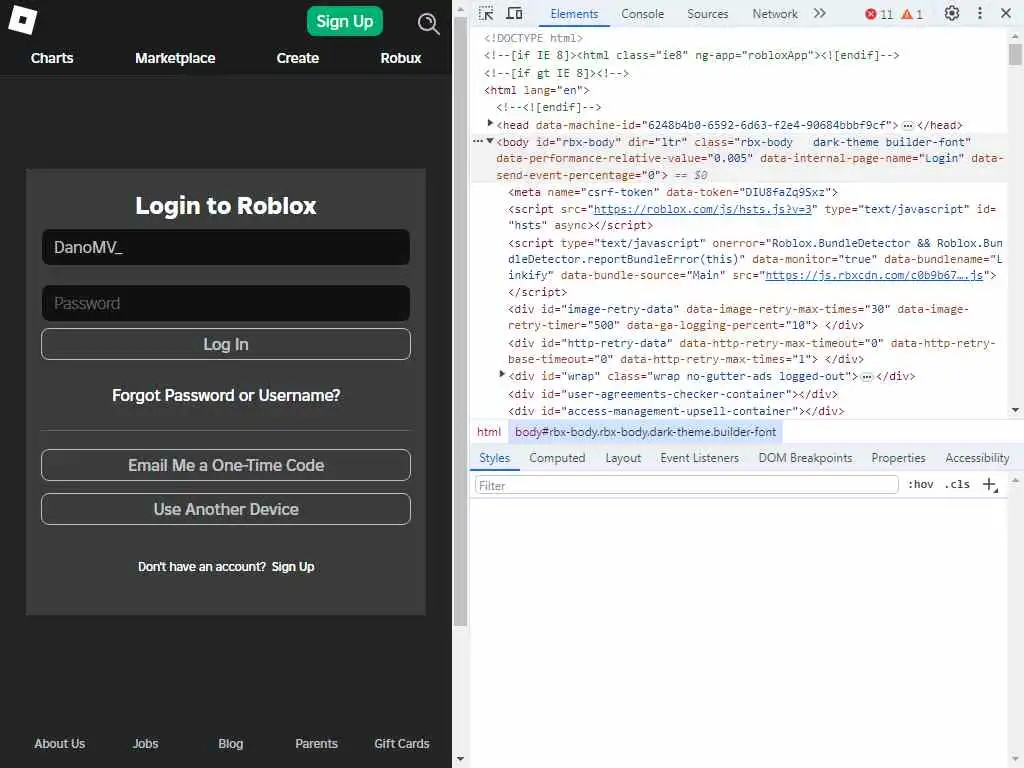This screenshot has width=1024, height=768.
Task: Click the Roblox logo icon
Action: pos(23,20)
